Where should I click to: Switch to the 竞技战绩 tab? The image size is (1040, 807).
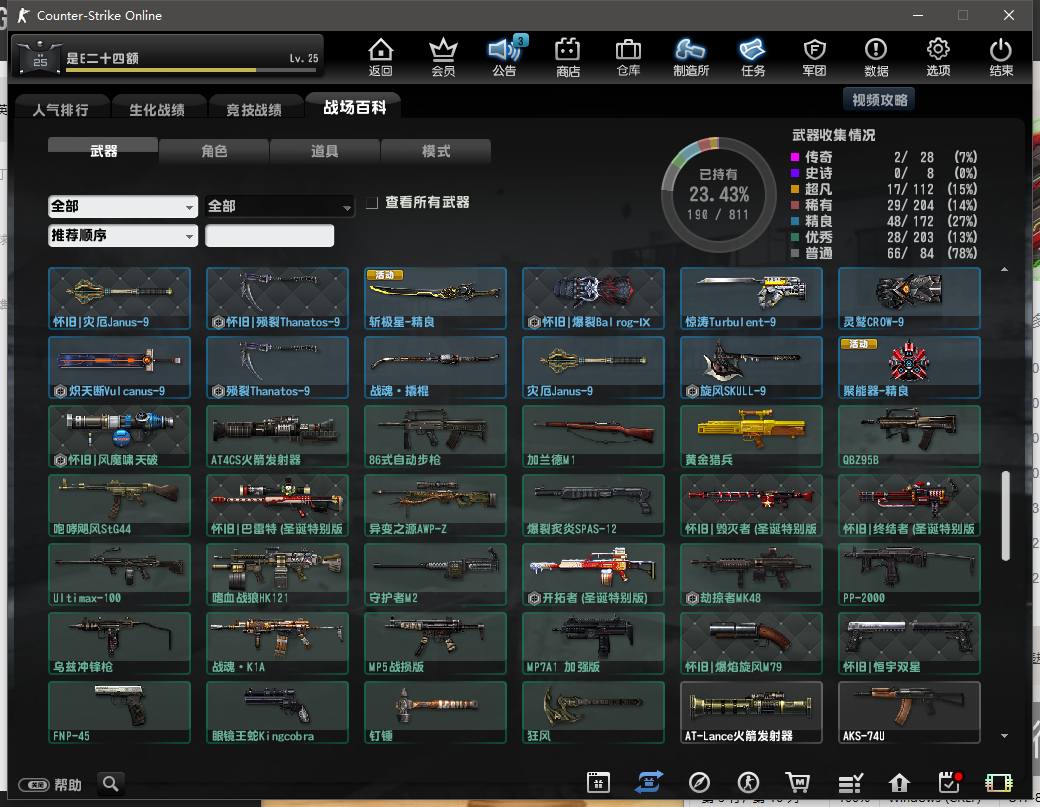tap(254, 109)
